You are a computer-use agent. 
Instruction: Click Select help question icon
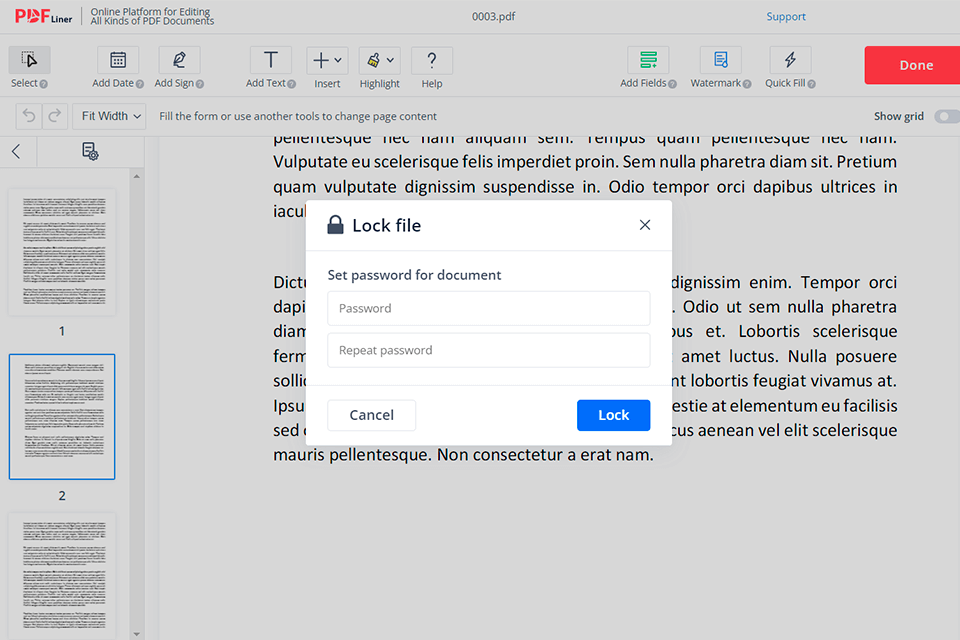43,84
